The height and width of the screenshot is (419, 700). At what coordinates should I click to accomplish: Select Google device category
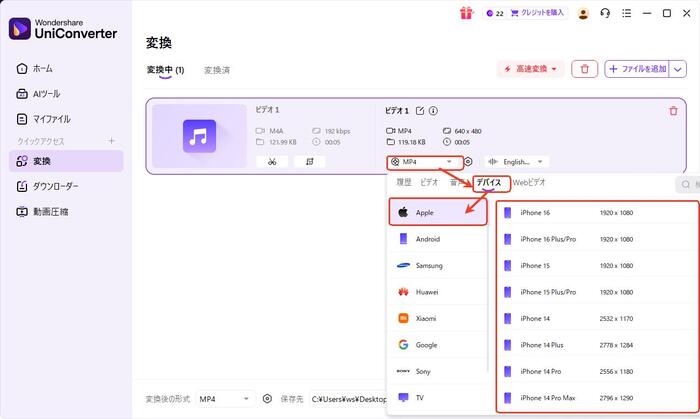(438, 344)
